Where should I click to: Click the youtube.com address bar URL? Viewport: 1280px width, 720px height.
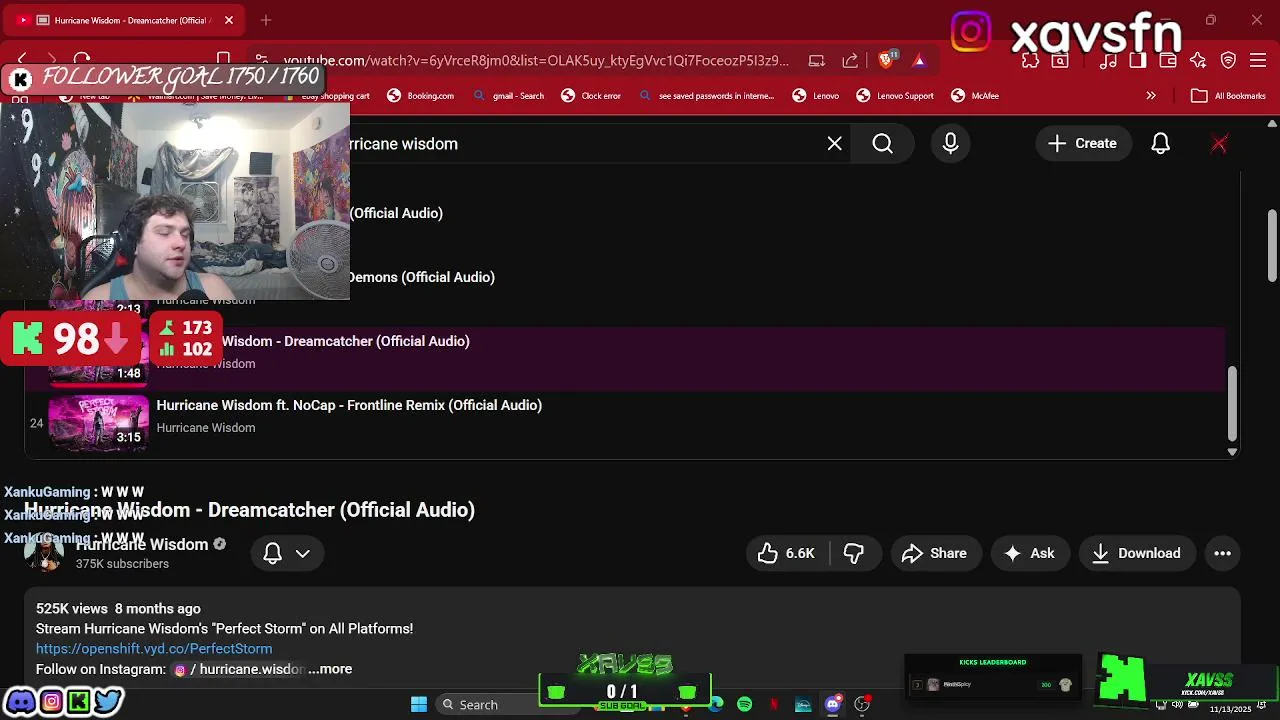pos(536,60)
